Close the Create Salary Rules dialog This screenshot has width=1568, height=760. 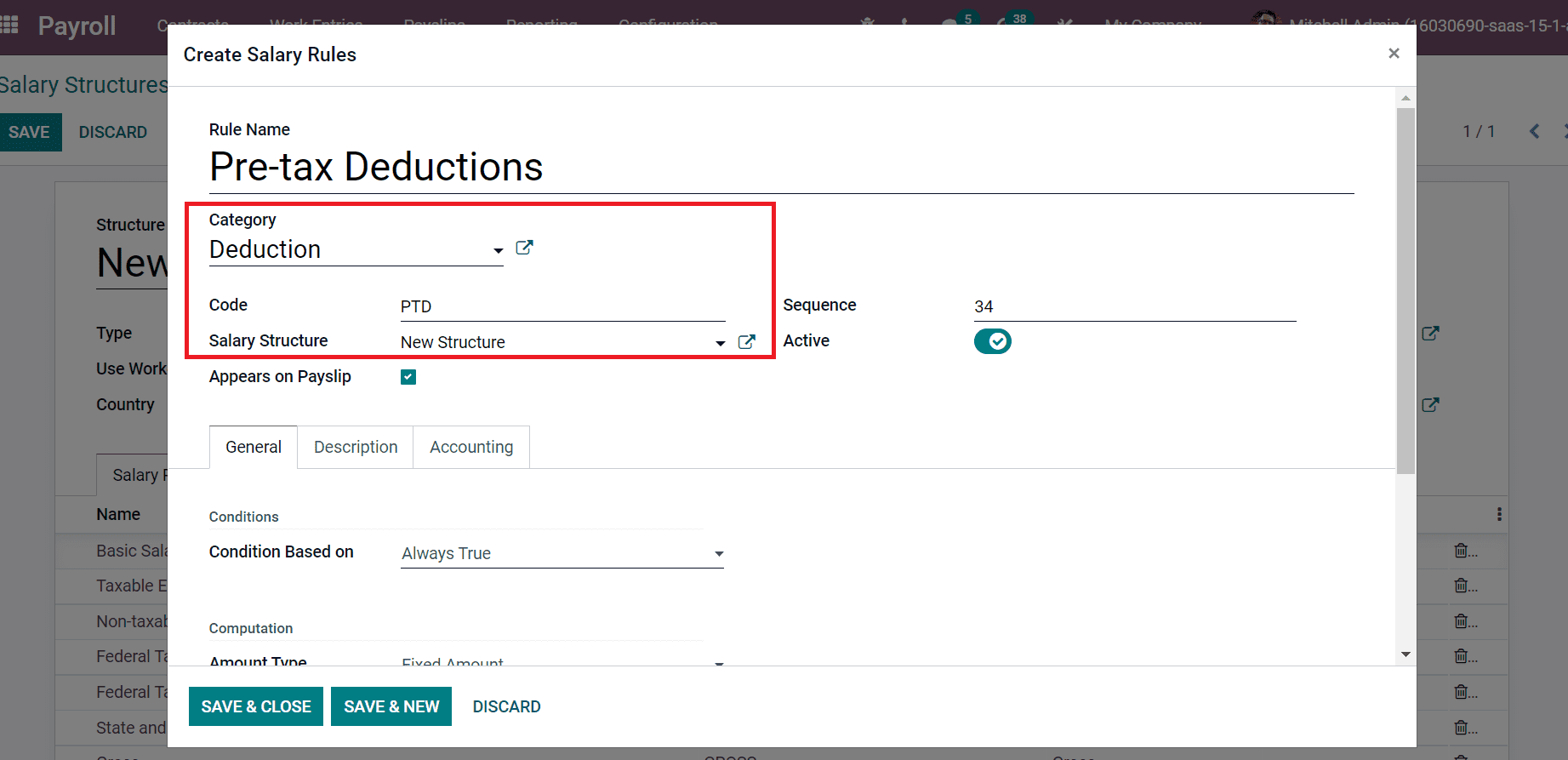coord(1394,54)
